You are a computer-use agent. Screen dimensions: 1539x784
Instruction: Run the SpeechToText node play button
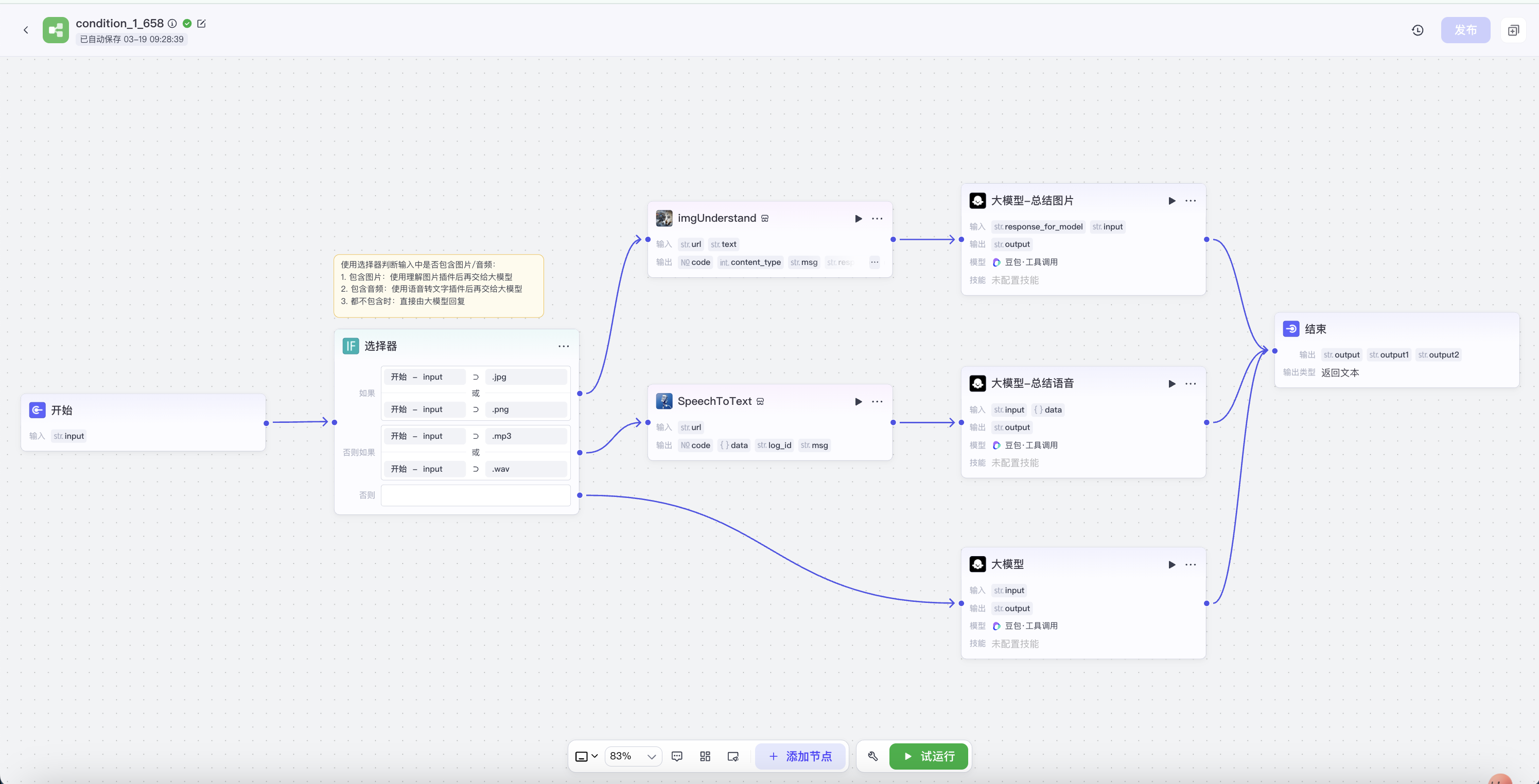pos(858,401)
